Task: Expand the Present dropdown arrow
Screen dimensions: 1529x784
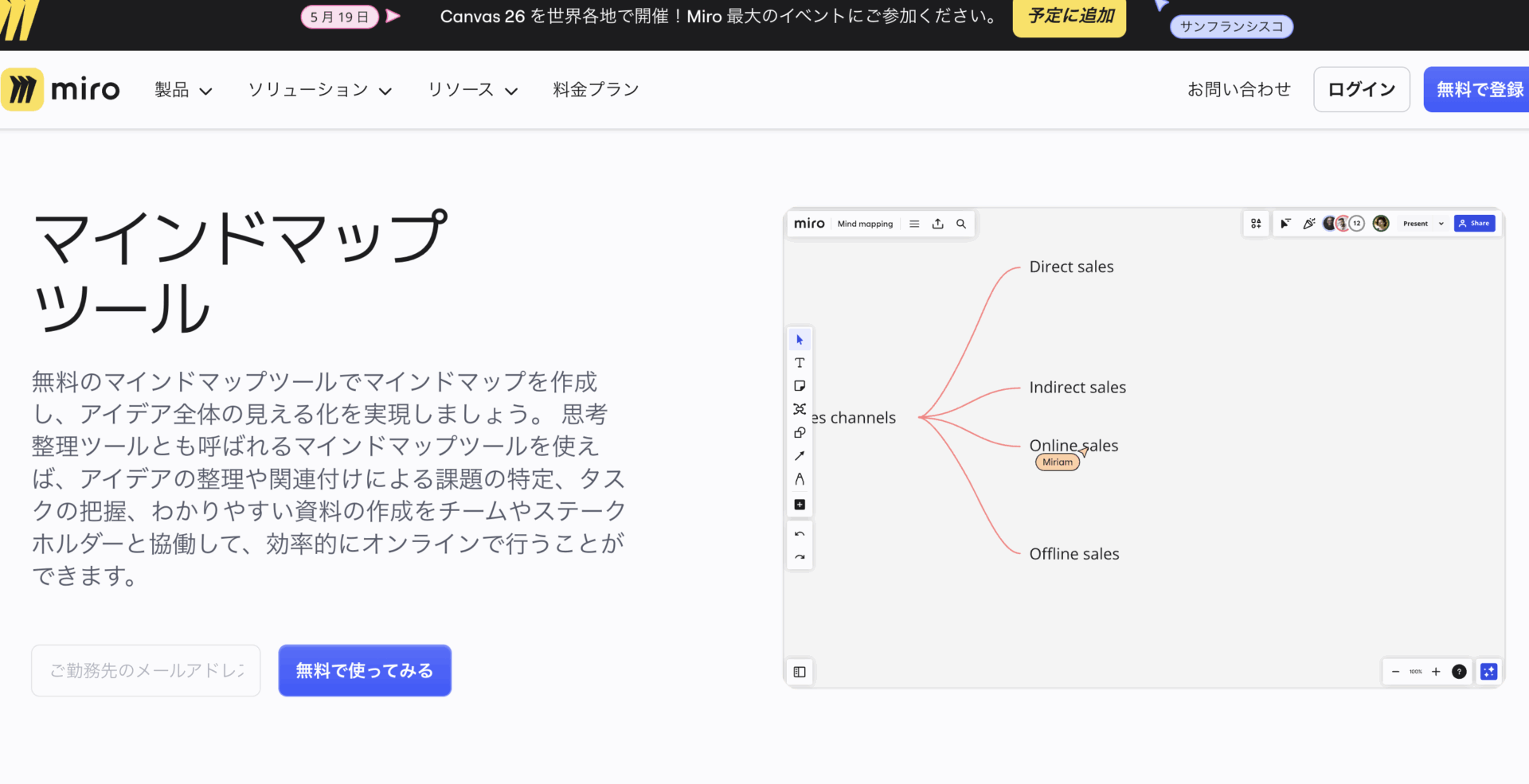Action: pos(1441,224)
